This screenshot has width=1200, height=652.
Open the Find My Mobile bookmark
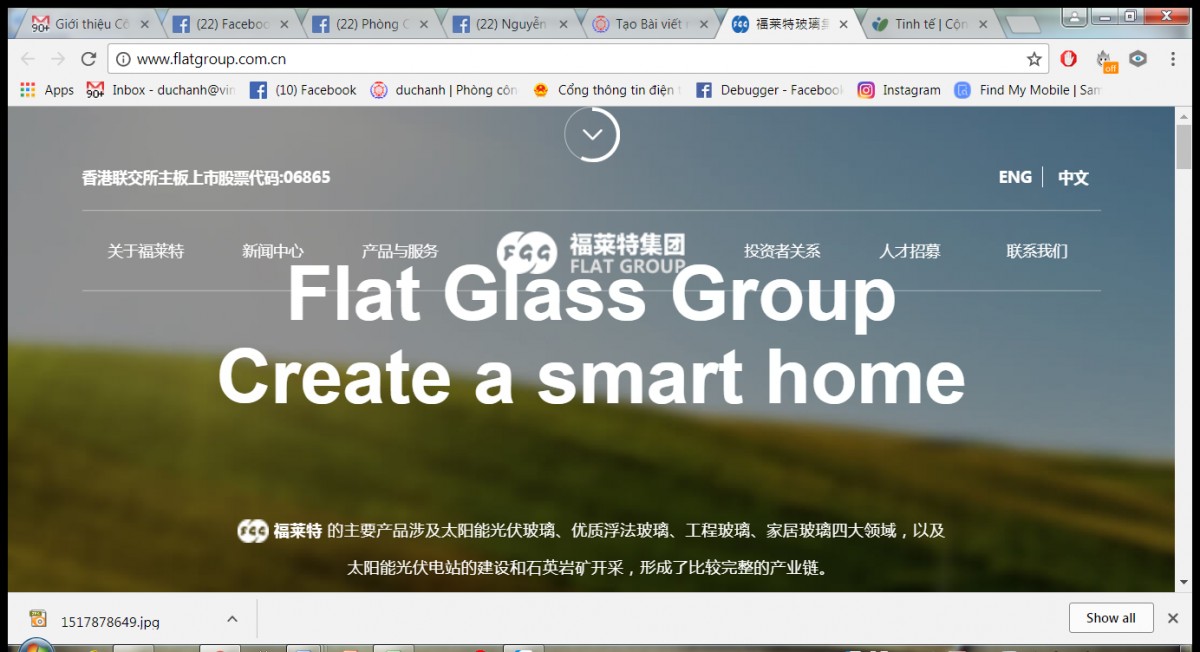[1028, 90]
